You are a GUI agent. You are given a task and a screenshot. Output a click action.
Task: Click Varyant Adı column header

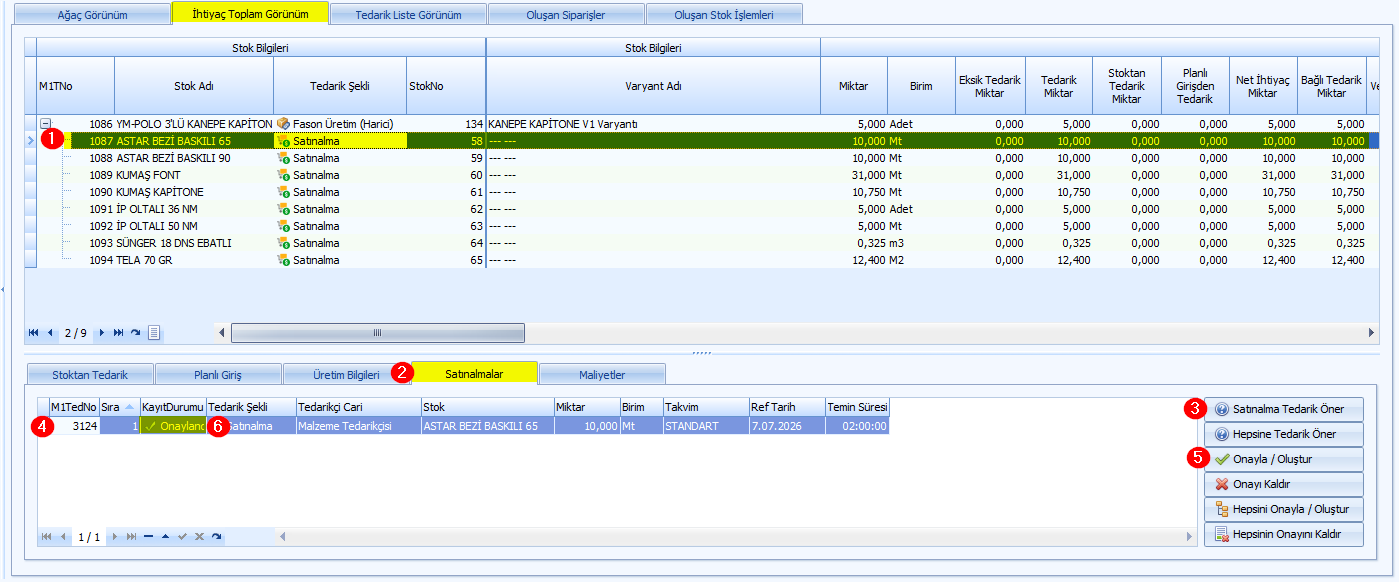(653, 86)
